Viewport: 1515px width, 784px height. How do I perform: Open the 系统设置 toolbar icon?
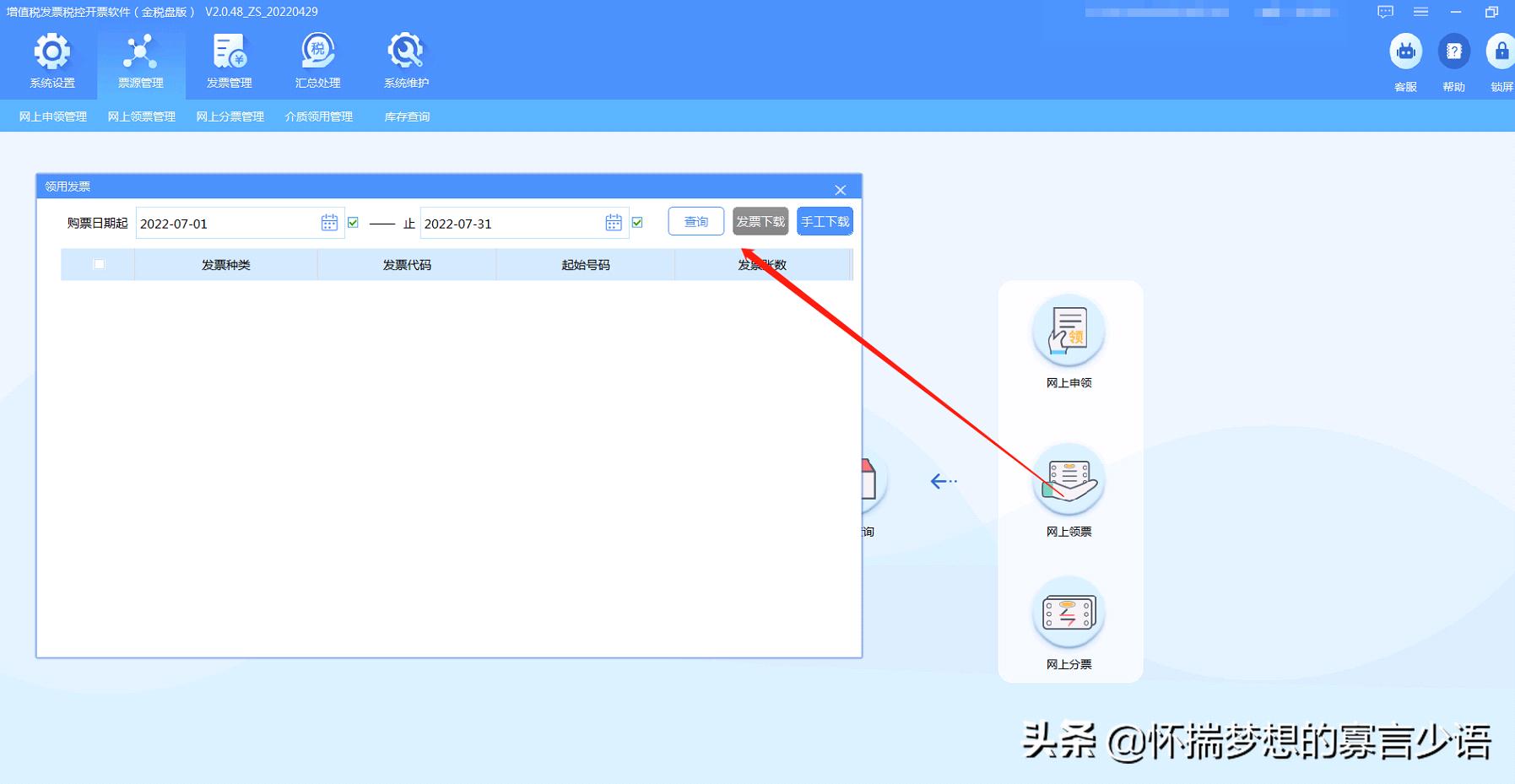pos(52,59)
